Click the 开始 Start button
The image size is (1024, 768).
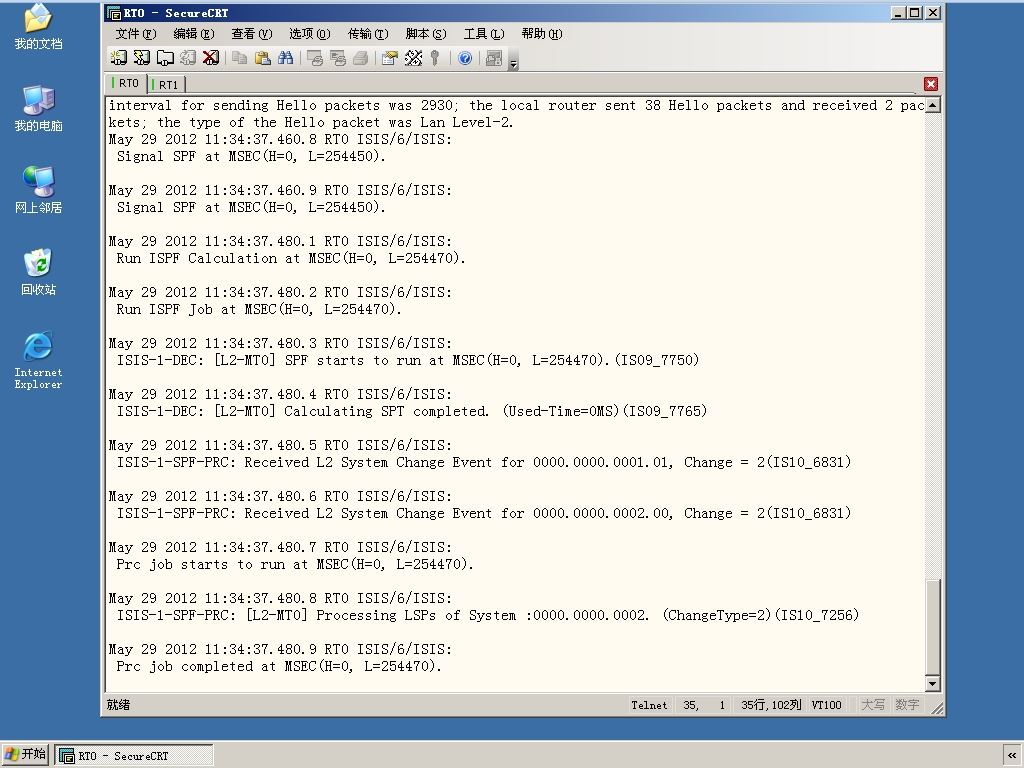[x=25, y=754]
